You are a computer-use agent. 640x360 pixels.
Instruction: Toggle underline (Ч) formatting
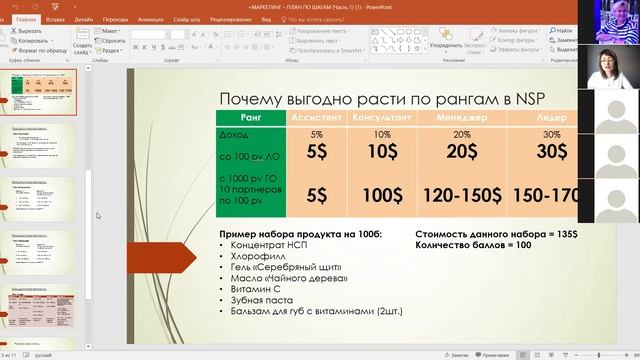coord(154,48)
